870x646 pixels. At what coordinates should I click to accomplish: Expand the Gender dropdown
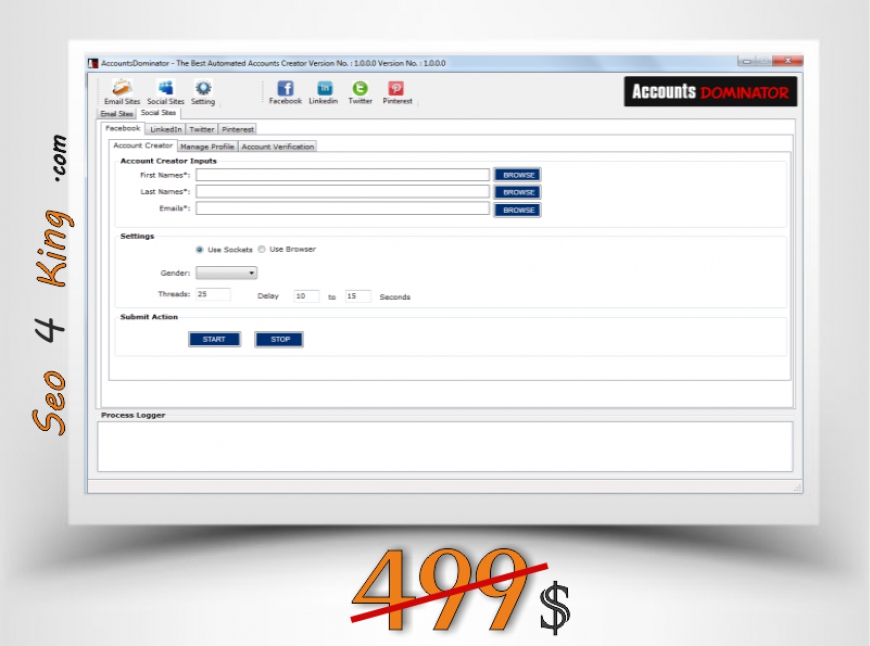[x=226, y=273]
